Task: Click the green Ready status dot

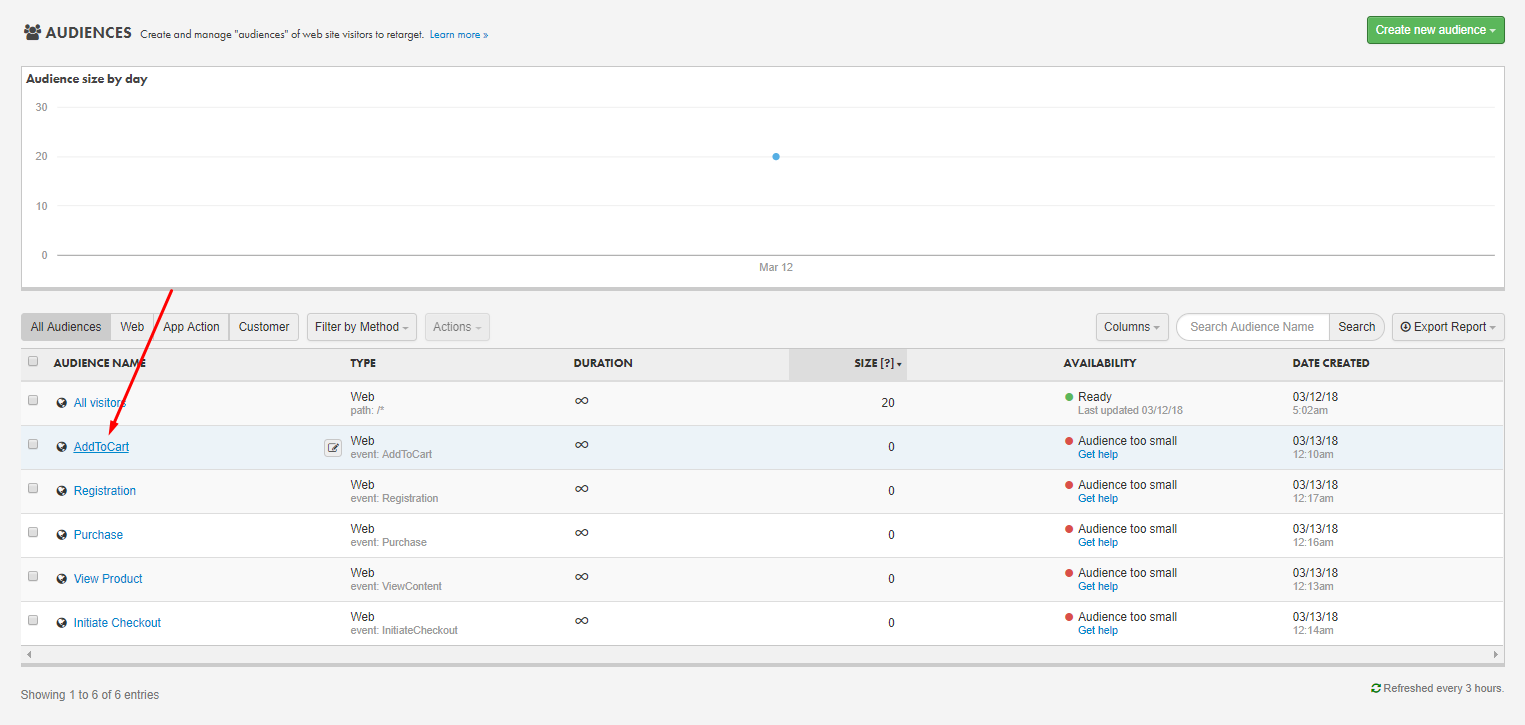Action: (1069, 397)
